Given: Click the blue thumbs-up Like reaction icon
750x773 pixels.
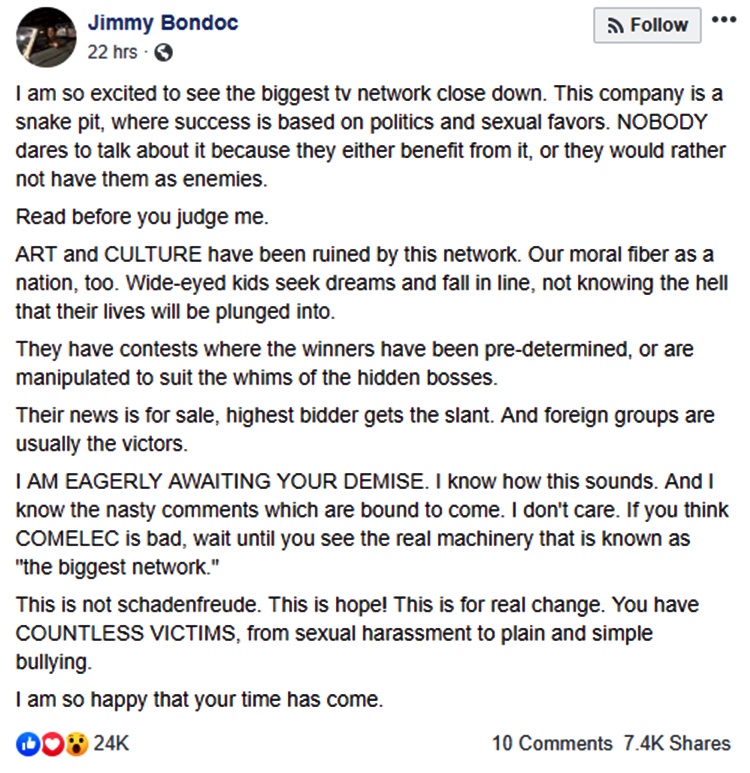Looking at the screenshot, I should click(x=28, y=743).
